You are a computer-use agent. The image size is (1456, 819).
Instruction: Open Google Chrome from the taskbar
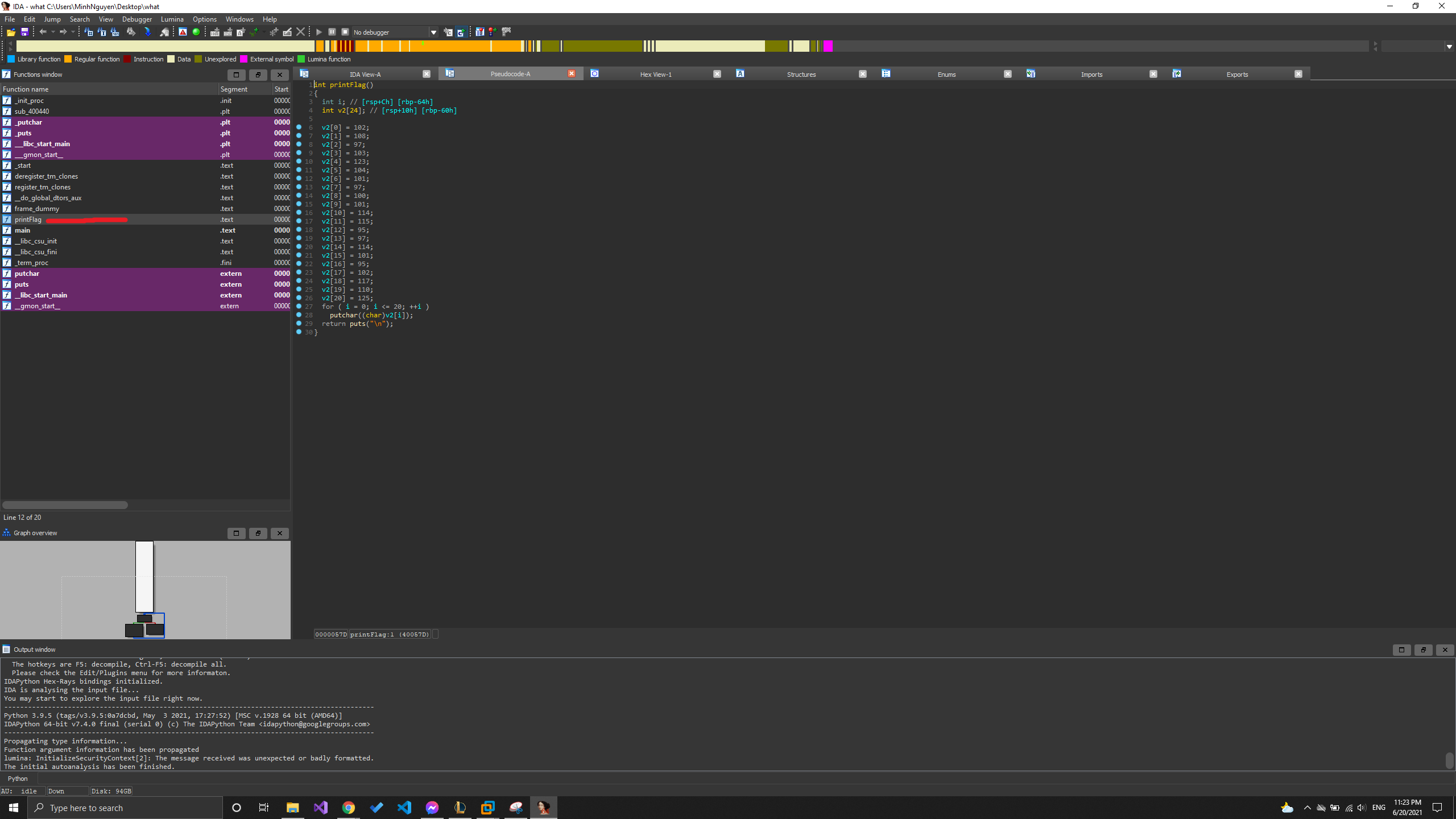[349, 808]
